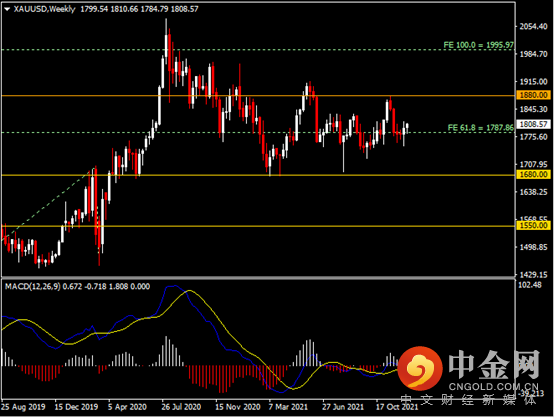
Task: Click the FE 100.0 = 1995.97 label
Action: pos(478,45)
